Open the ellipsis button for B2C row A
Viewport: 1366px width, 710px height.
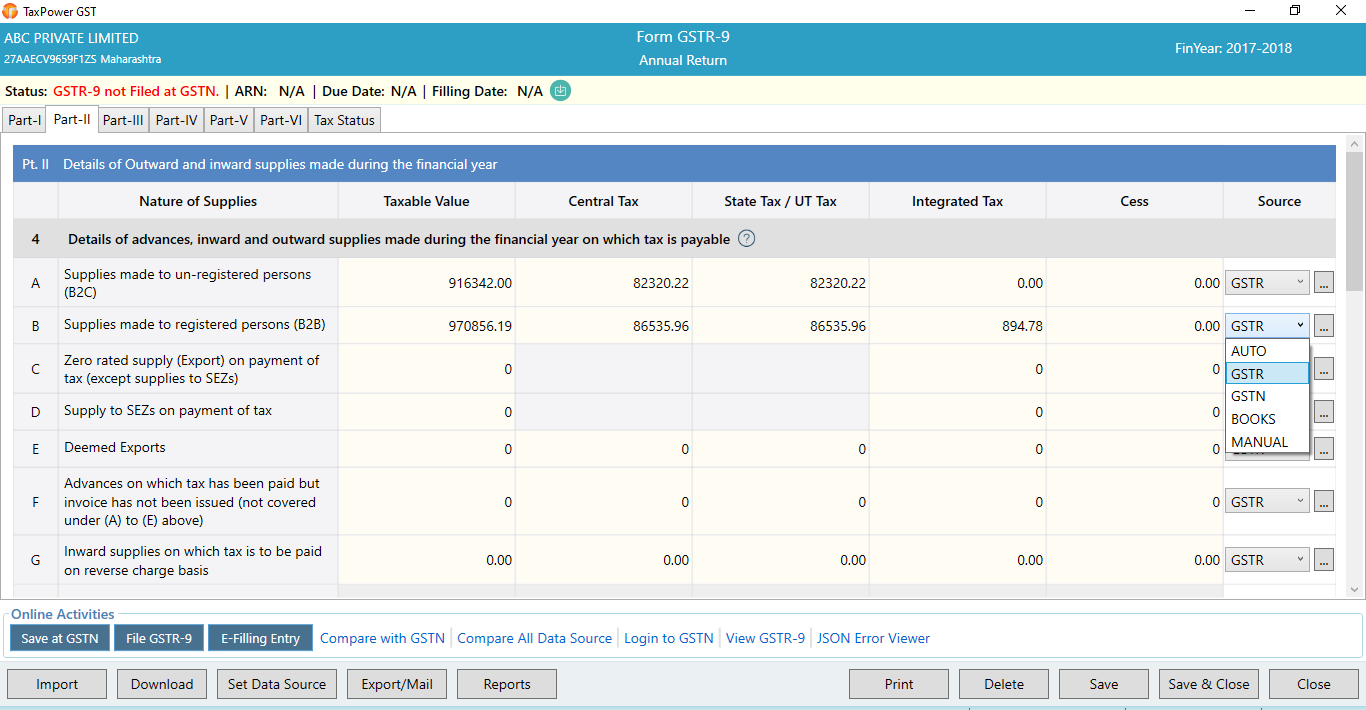click(x=1324, y=283)
